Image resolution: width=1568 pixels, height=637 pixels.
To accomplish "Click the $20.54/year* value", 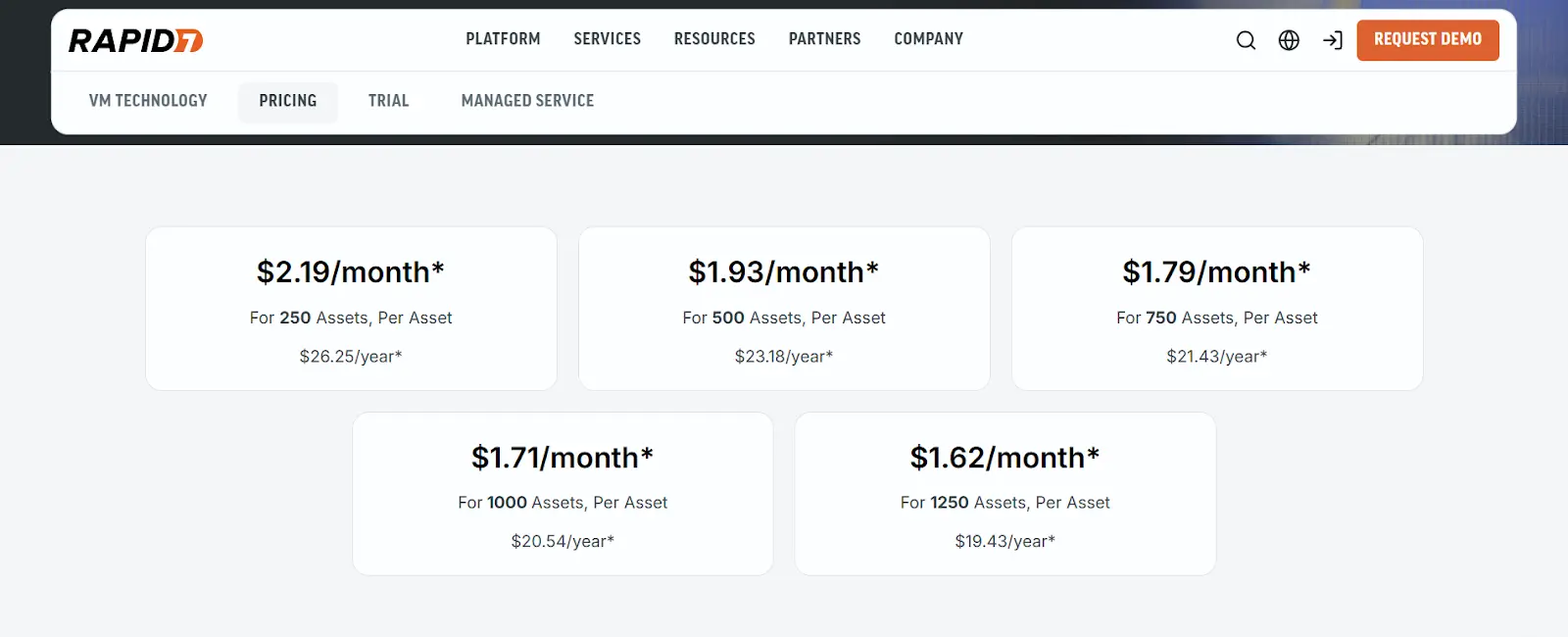I will [563, 541].
